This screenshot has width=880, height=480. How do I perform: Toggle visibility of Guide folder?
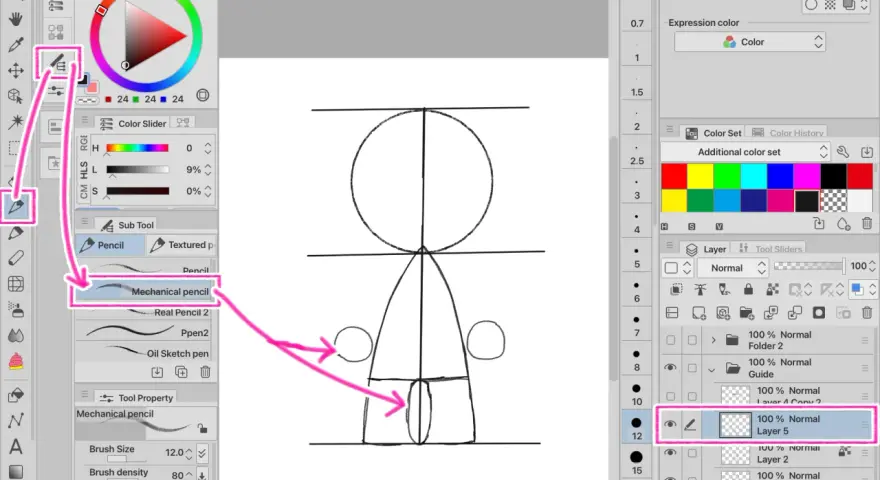coord(670,368)
